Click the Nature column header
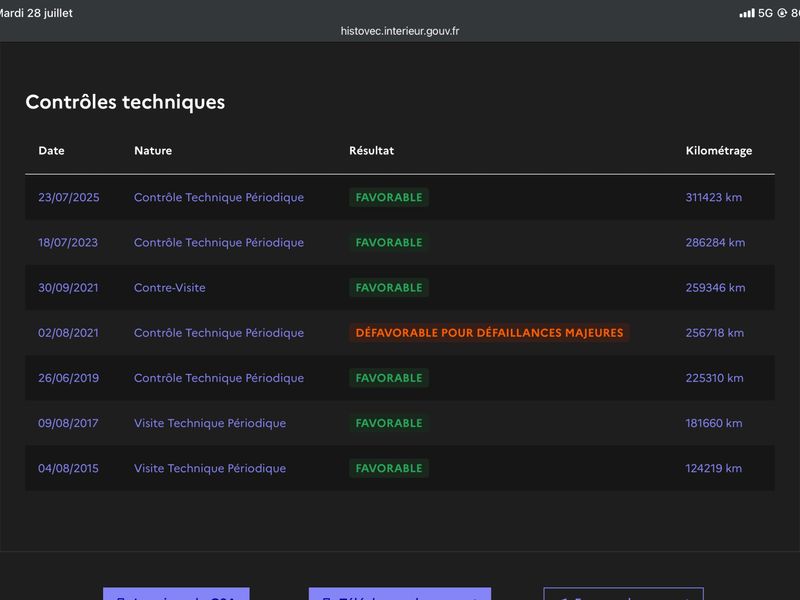The width and height of the screenshot is (800, 600). click(153, 151)
